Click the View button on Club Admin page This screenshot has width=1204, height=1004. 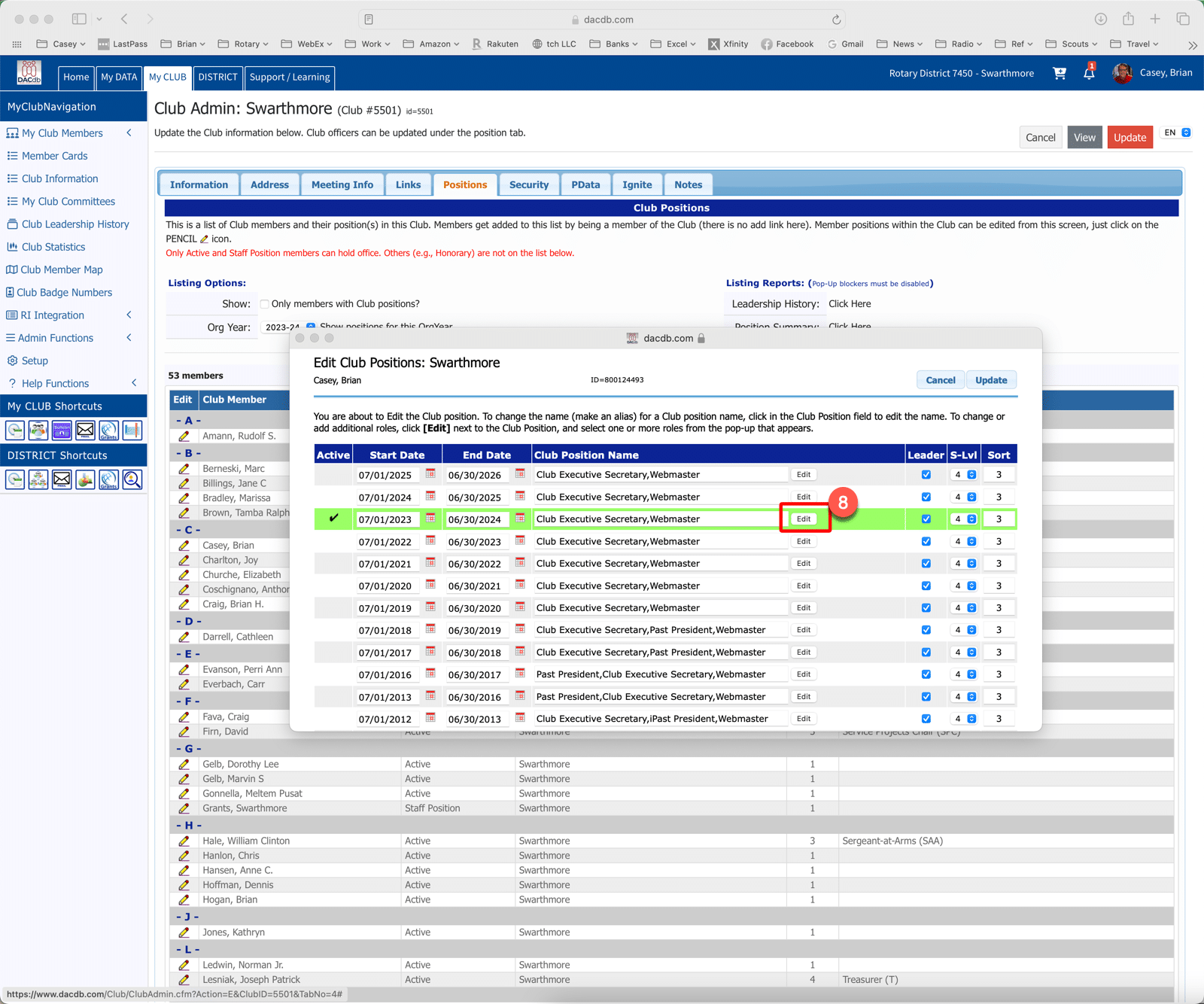point(1084,138)
